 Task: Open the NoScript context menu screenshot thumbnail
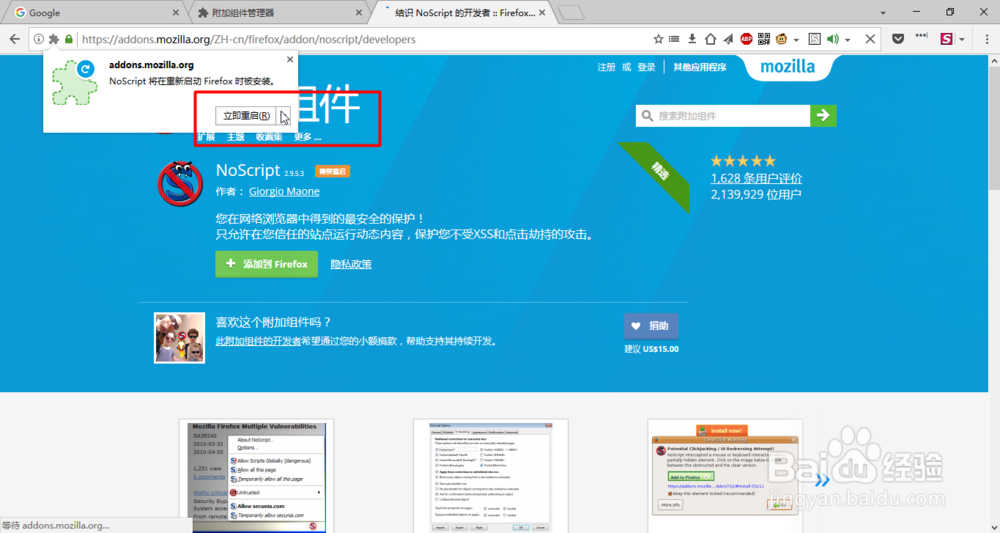pyautogui.click(x=256, y=476)
